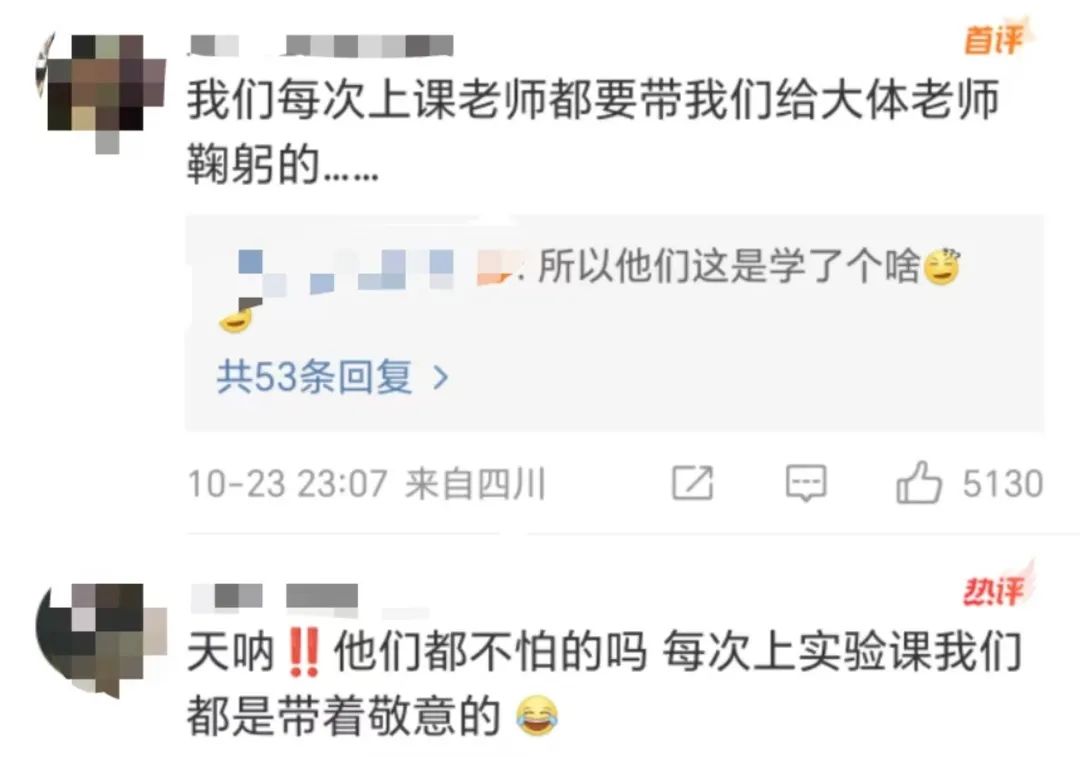Tap the laughing-crying emoji after 敬意的
Viewport: 1080px width, 757px height.
coord(537,716)
